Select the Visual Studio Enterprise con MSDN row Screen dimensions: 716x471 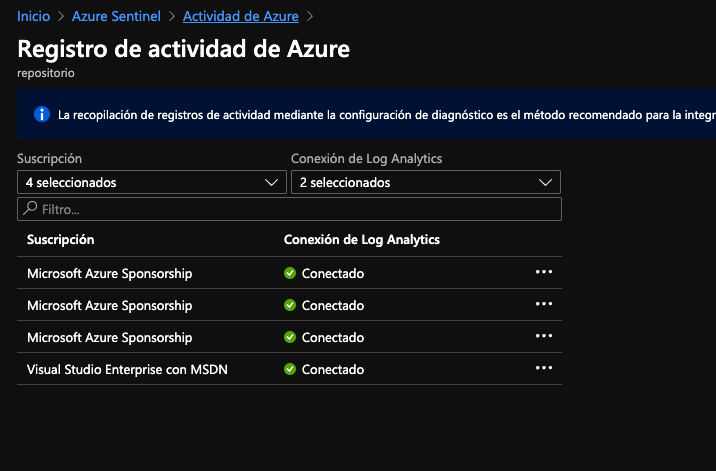pos(127,369)
